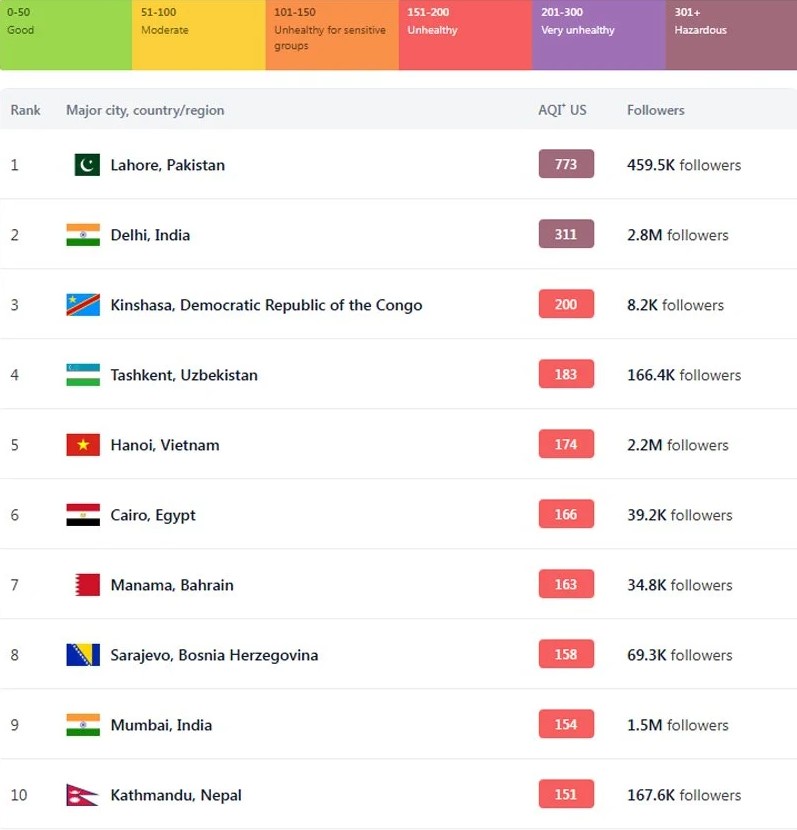797x830 pixels.
Task: Select the Egypt flag next to Cairo
Action: [83, 515]
